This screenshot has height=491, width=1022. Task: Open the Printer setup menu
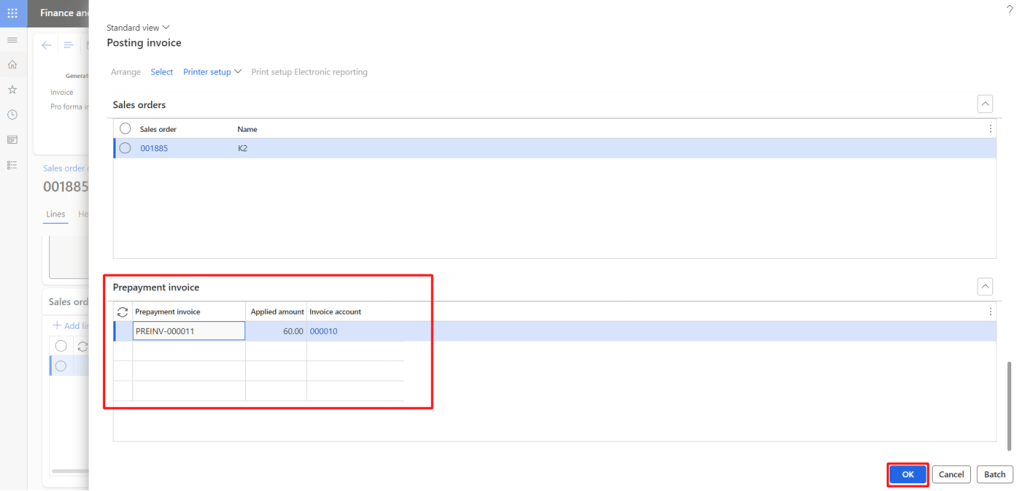[x=212, y=72]
